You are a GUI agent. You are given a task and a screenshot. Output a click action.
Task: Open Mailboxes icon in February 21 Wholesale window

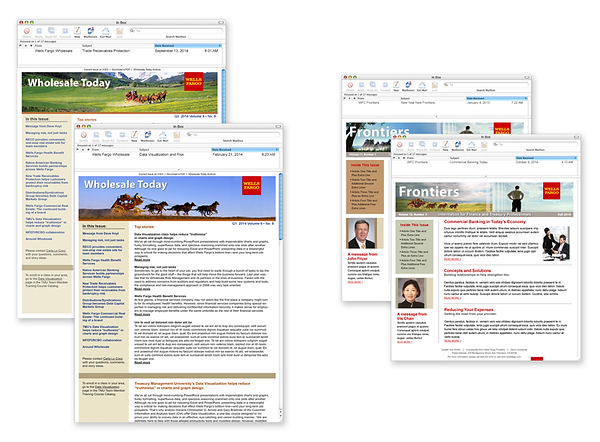pos(147,134)
